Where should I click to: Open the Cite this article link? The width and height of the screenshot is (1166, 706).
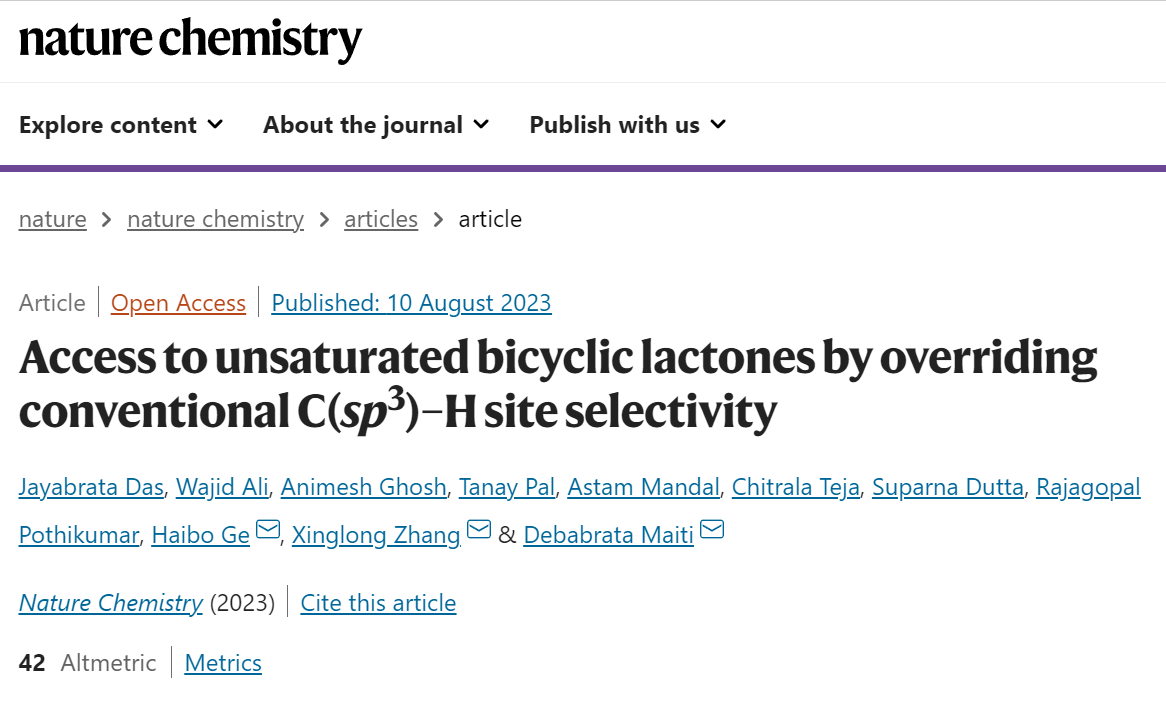pyautogui.click(x=379, y=603)
